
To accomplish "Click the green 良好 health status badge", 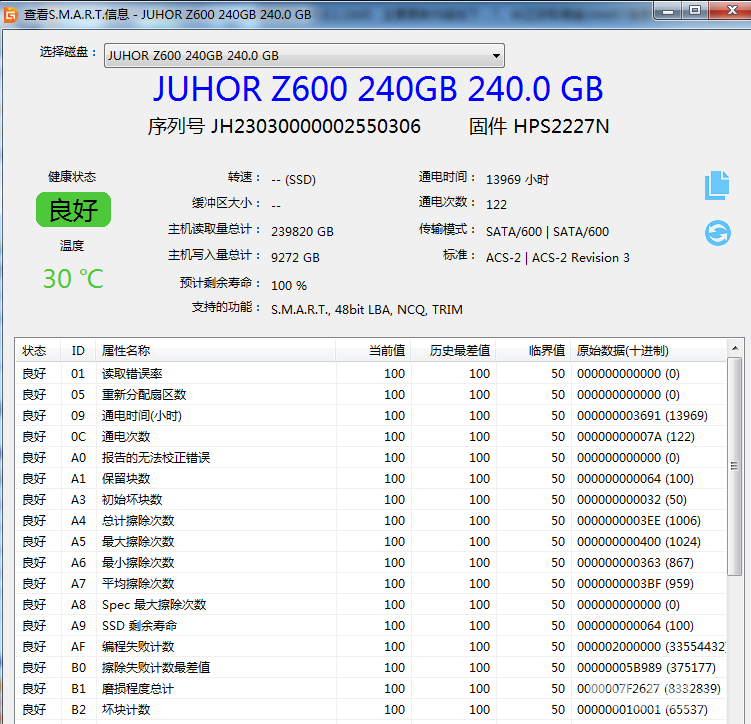I will tap(72, 210).
